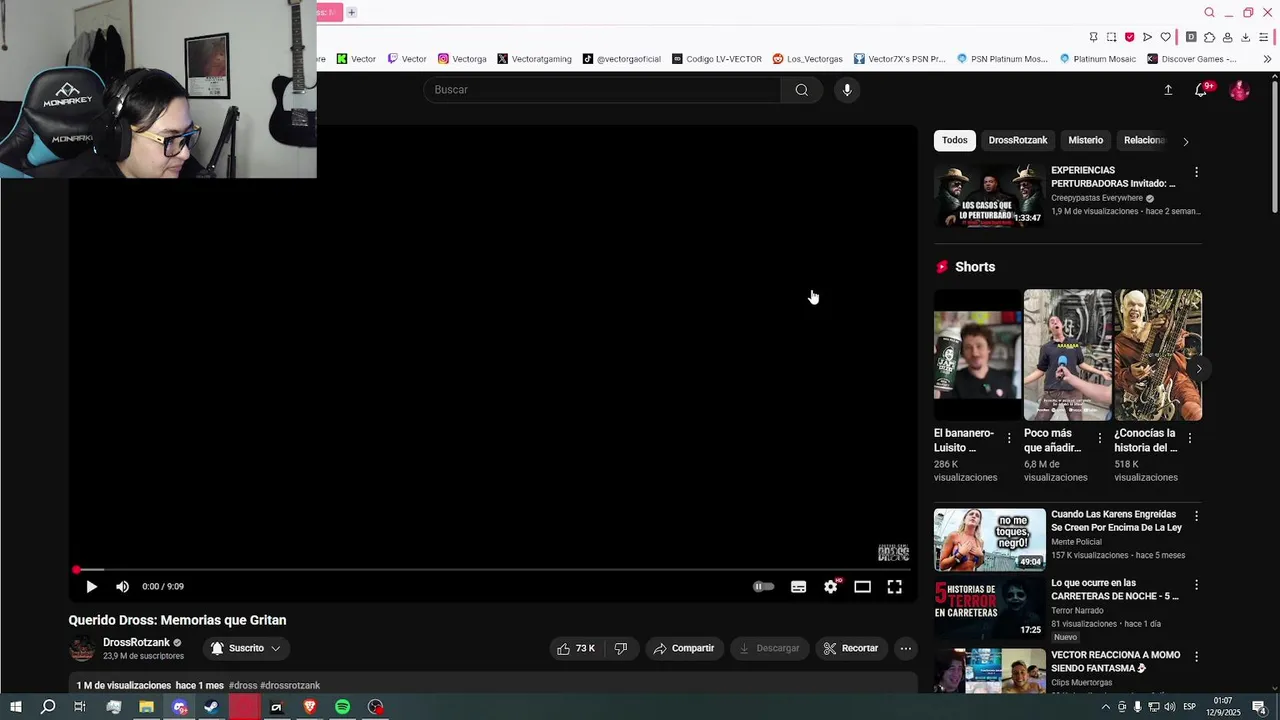Open the Compartir share dialog

[x=684, y=648]
